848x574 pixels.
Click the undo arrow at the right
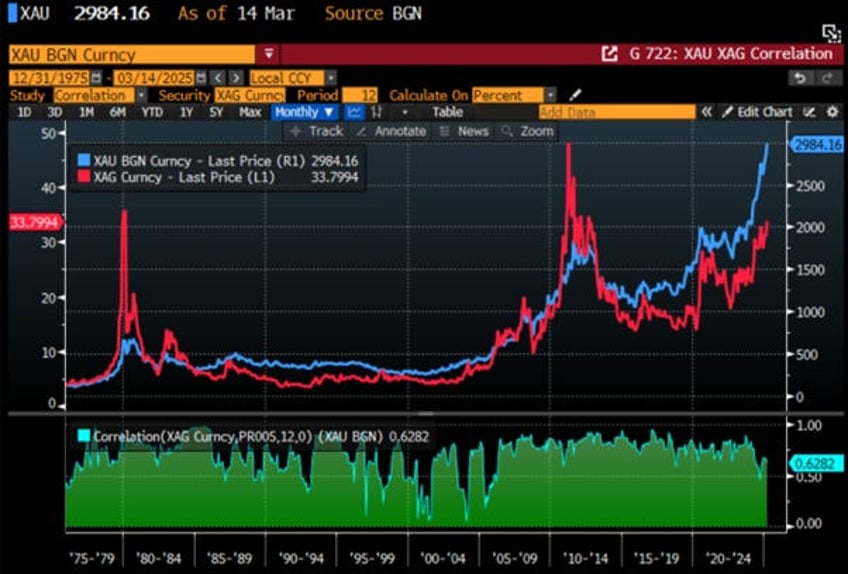800,78
